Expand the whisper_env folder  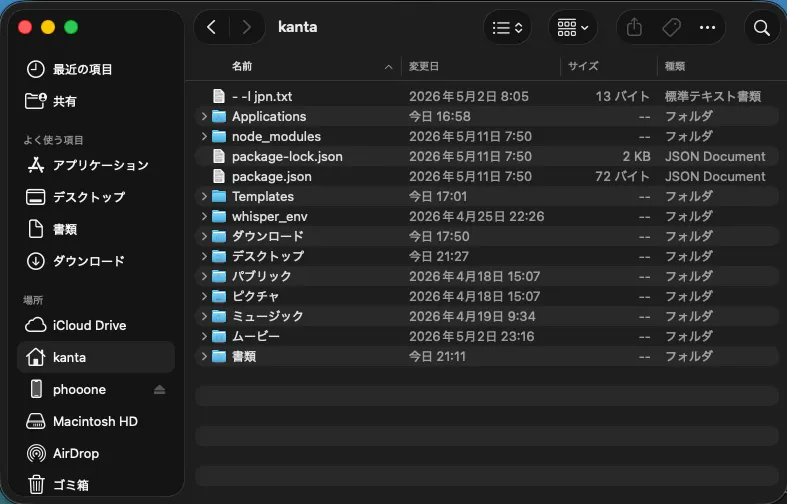pos(204,216)
